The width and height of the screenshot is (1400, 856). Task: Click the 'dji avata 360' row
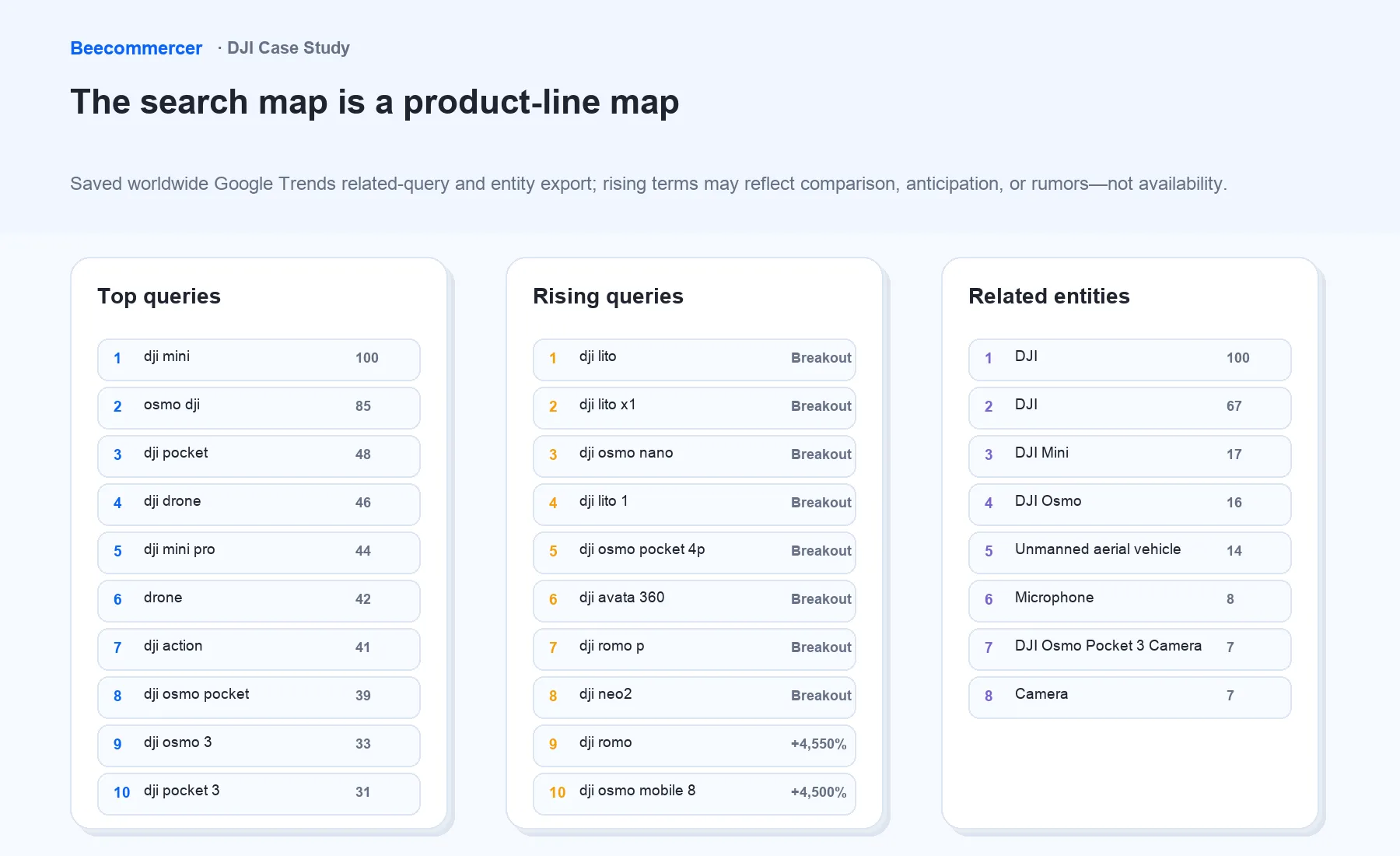[x=695, y=601]
